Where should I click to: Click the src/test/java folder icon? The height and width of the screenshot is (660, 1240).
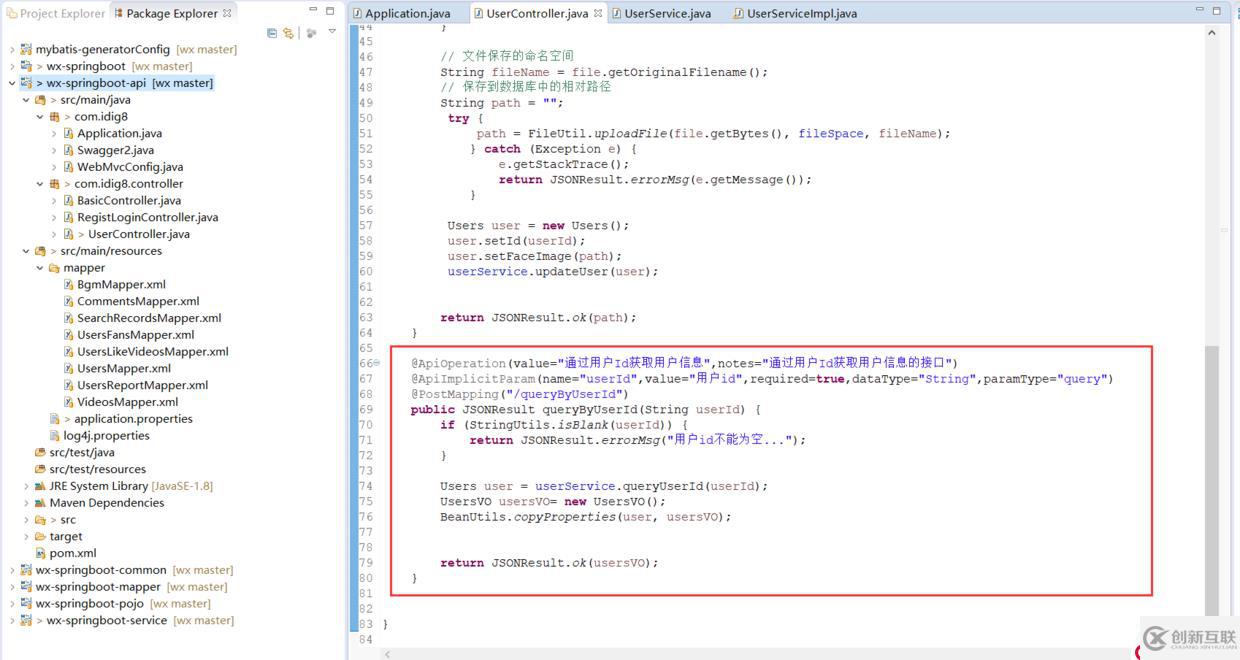(x=40, y=452)
